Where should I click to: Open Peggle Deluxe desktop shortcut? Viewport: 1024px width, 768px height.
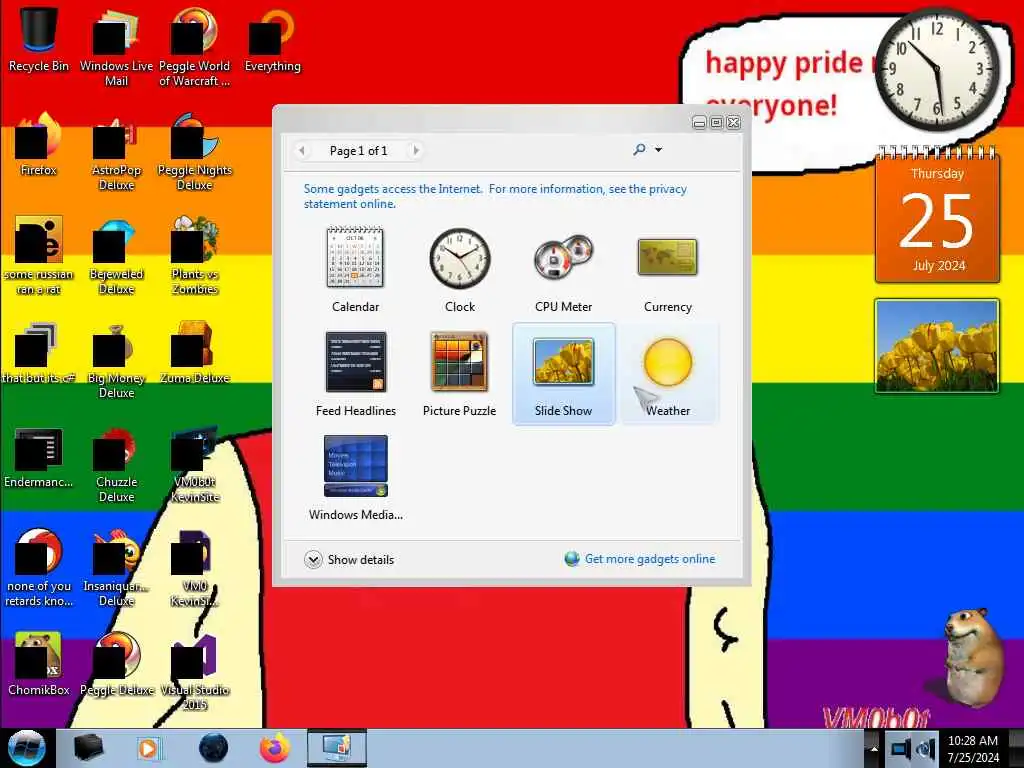pos(116,664)
